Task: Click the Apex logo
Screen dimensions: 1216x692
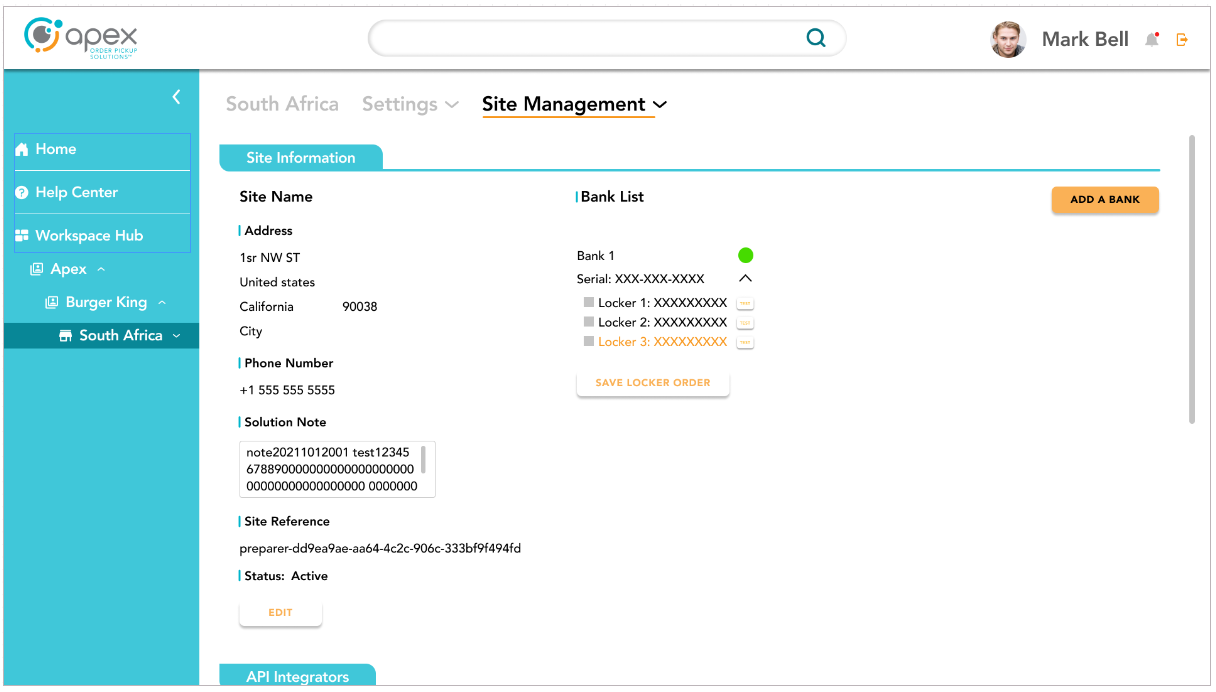Action: (x=81, y=36)
